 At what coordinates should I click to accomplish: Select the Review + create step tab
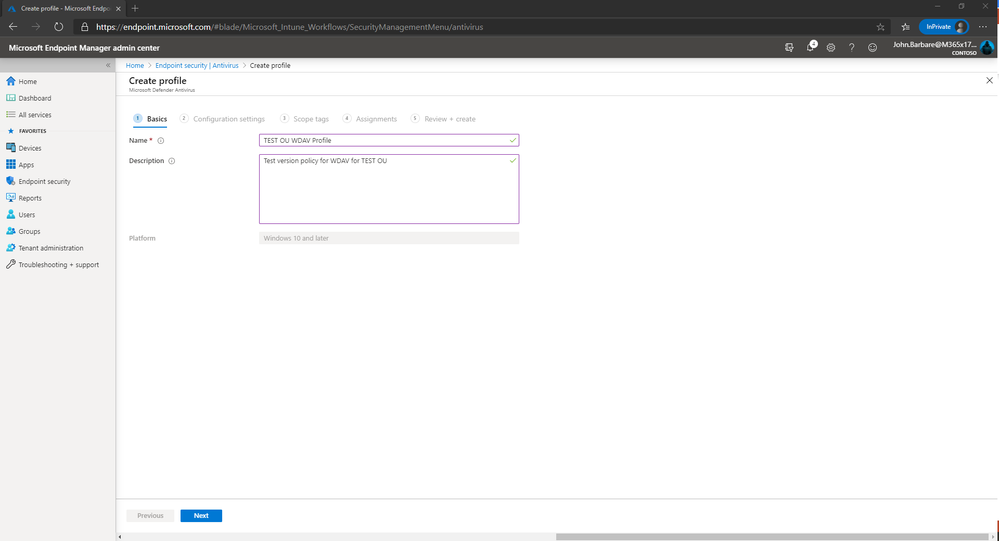(x=443, y=119)
